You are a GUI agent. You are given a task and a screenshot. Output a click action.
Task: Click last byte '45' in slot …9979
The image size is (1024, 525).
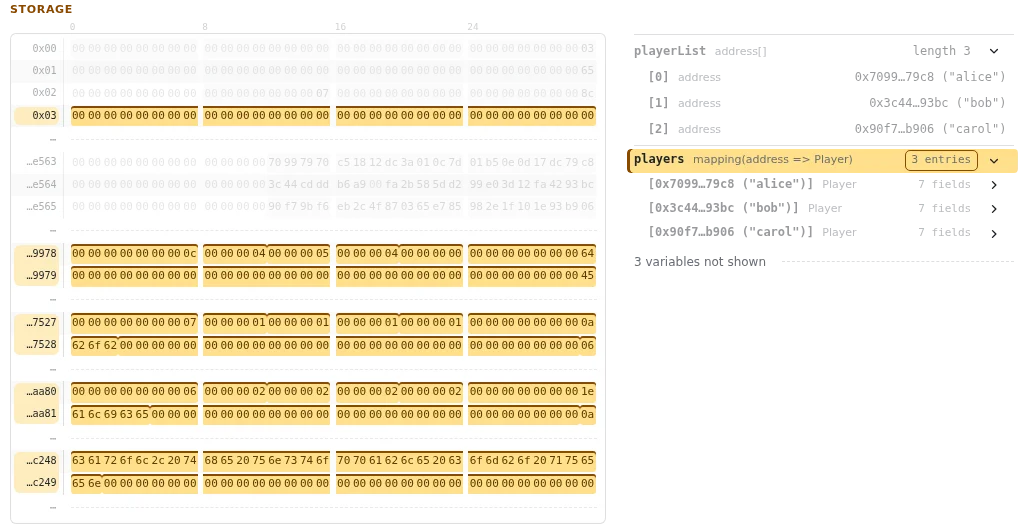(x=587, y=276)
